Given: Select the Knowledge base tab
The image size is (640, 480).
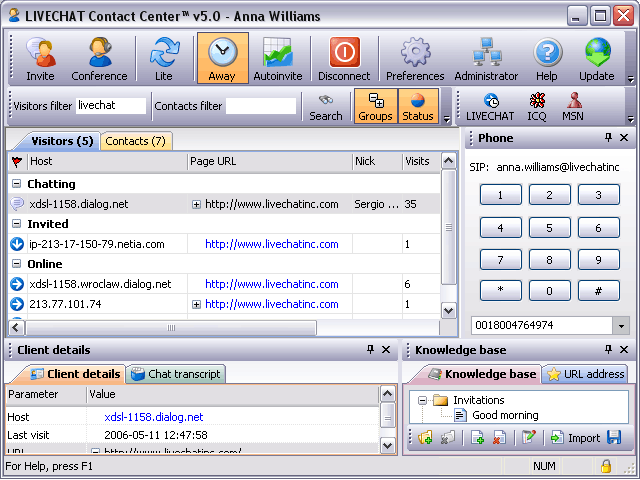Looking at the screenshot, I should point(481,374).
